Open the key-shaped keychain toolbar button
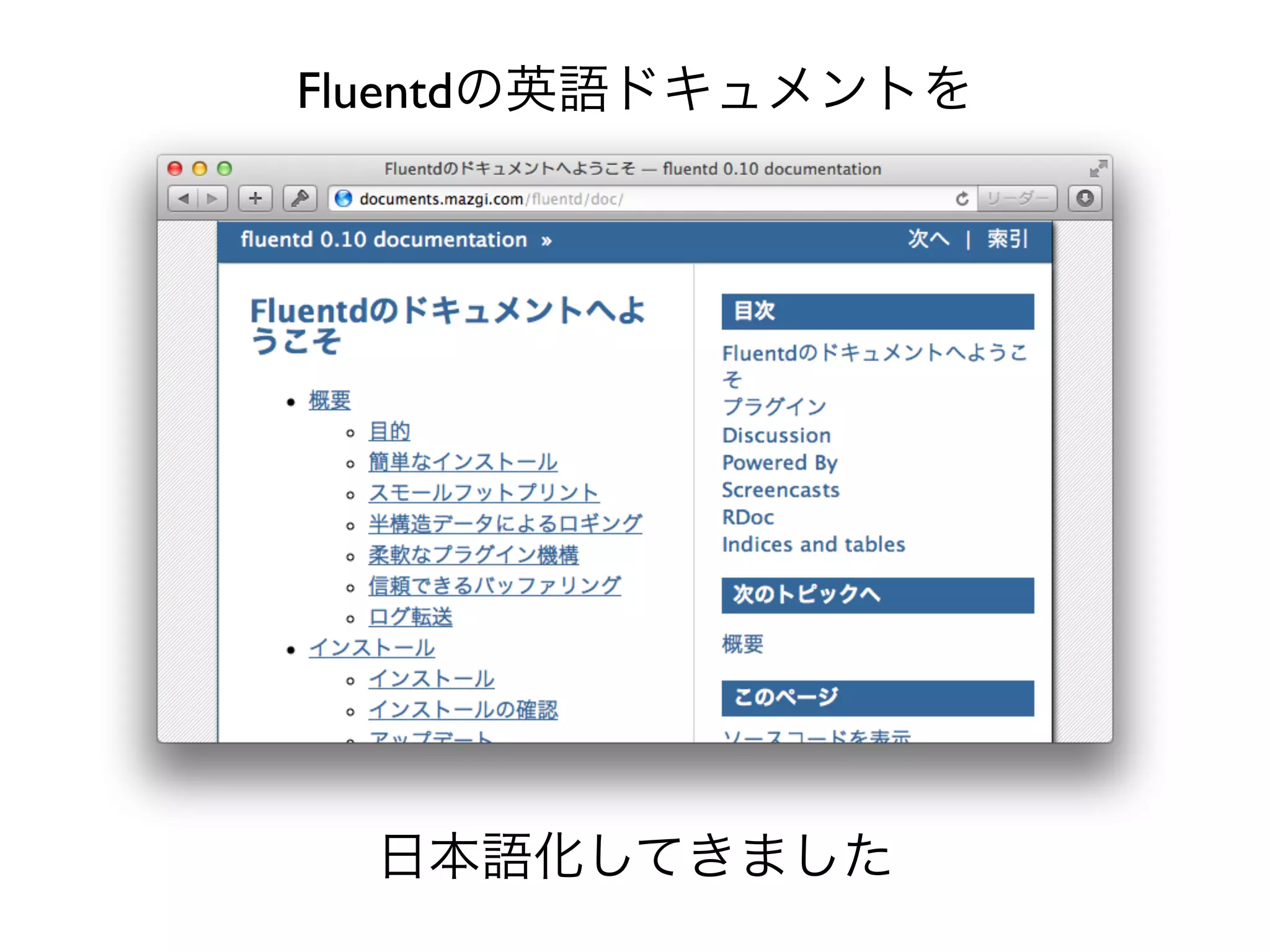This screenshot has height=952, width=1270. 300,199
